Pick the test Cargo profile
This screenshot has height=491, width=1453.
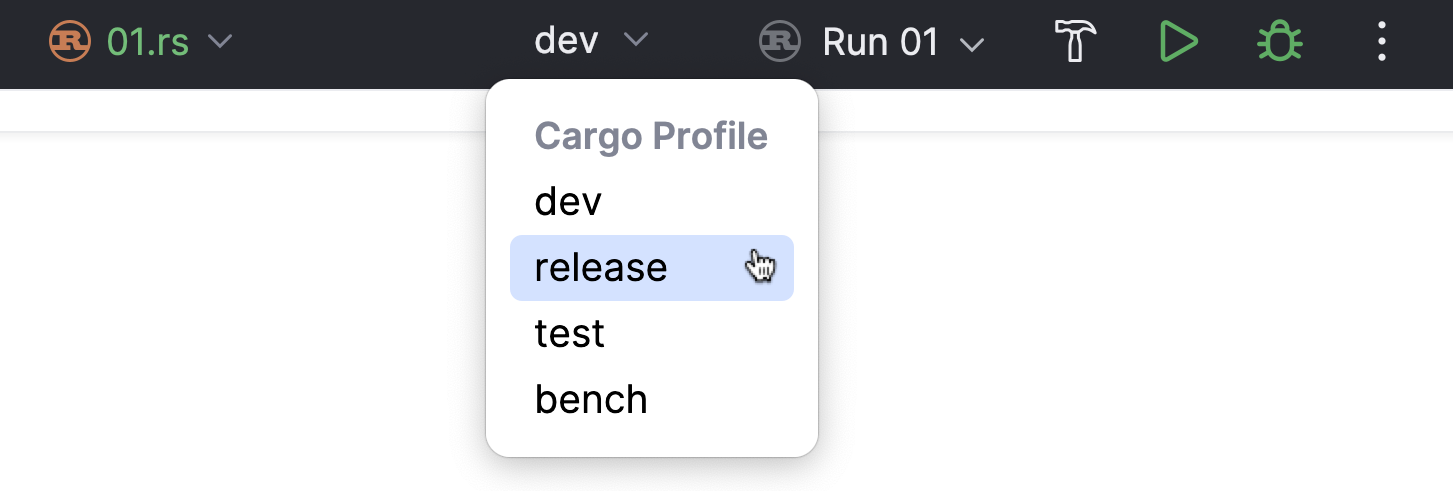pos(652,333)
